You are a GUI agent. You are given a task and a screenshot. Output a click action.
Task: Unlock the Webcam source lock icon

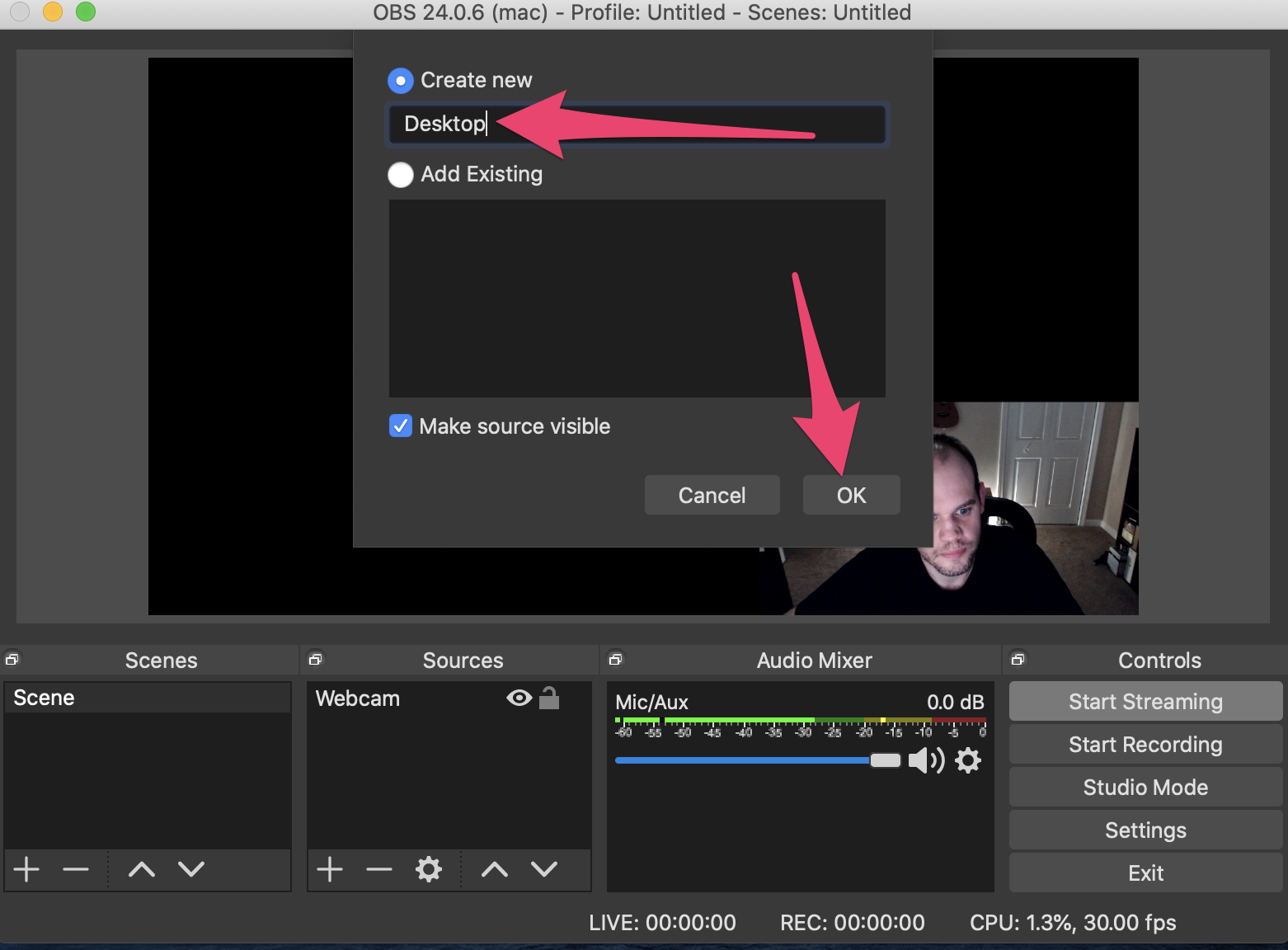pos(549,698)
